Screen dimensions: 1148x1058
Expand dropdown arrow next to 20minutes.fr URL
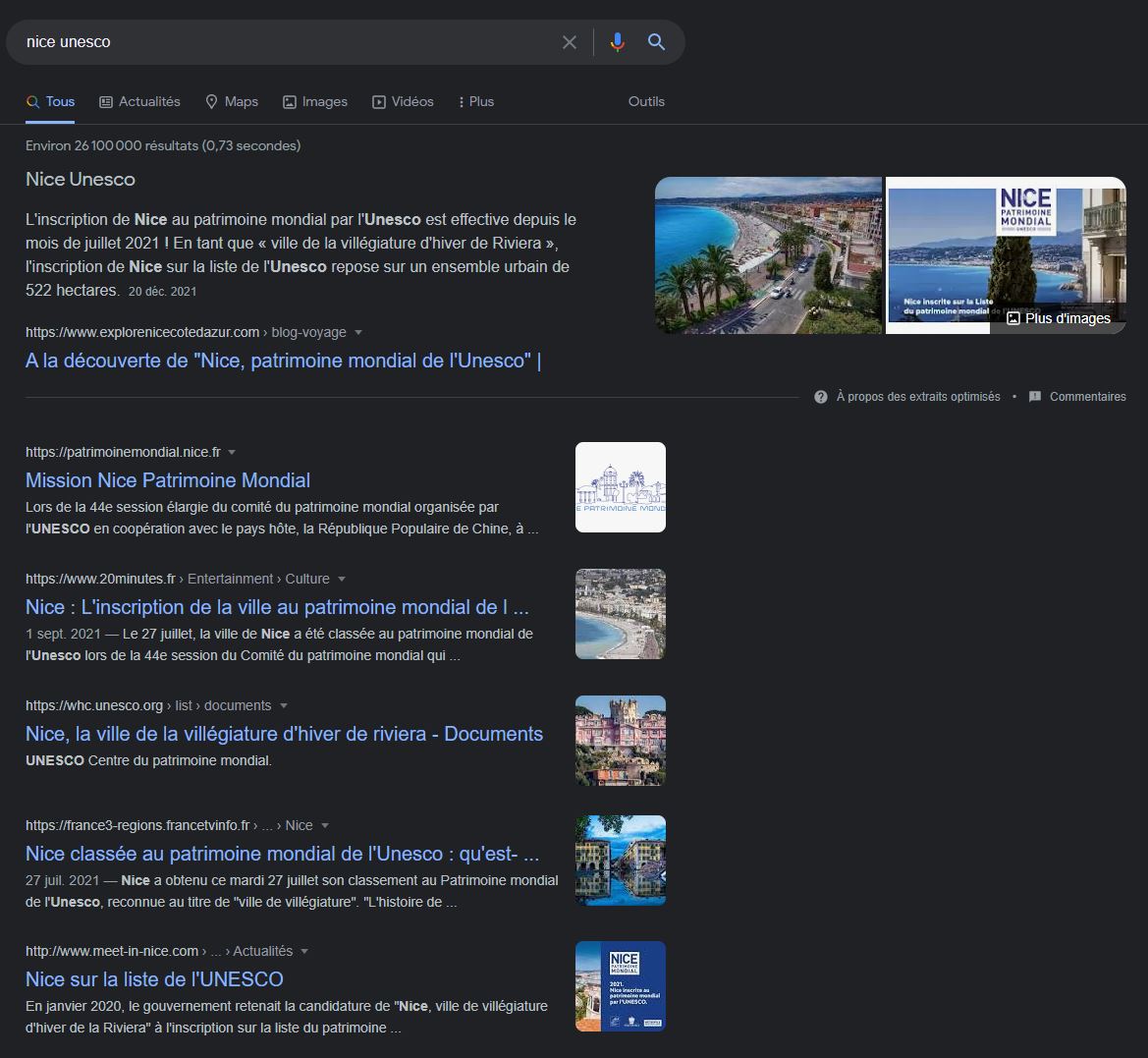point(341,580)
